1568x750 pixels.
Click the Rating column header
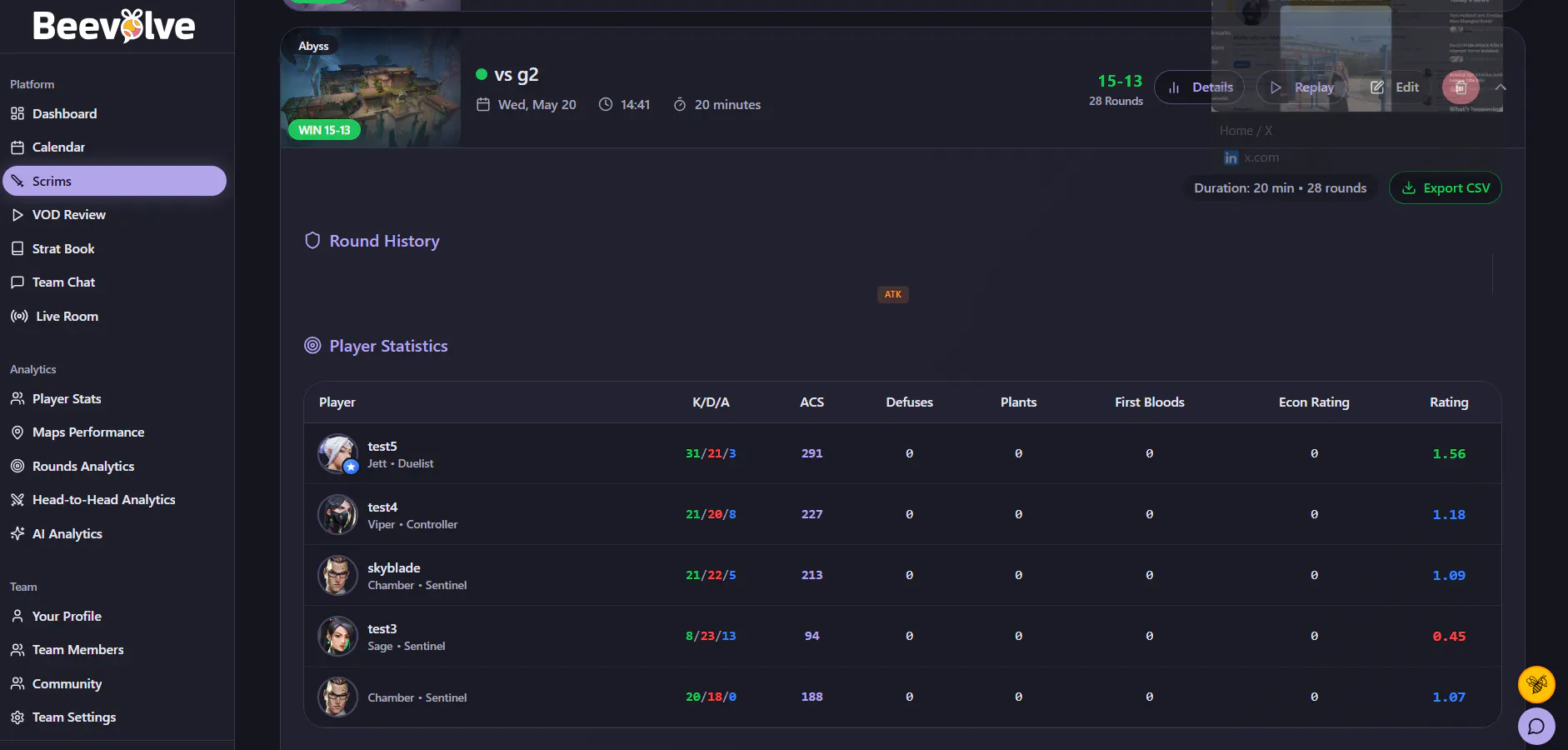pyautogui.click(x=1449, y=402)
